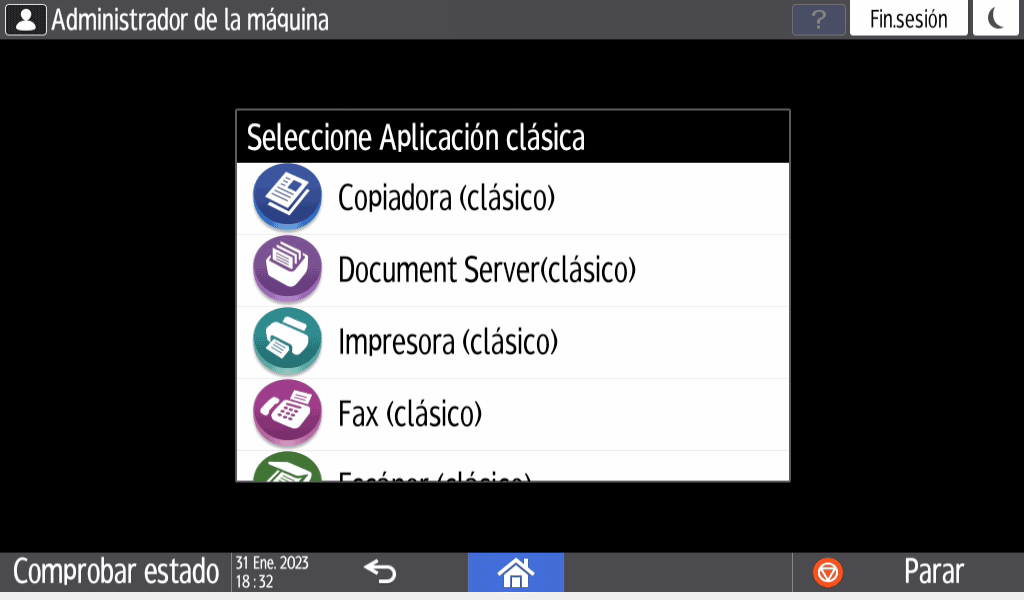Image resolution: width=1024 pixels, height=600 pixels.
Task: Click the user profile icon
Action: click(25, 20)
